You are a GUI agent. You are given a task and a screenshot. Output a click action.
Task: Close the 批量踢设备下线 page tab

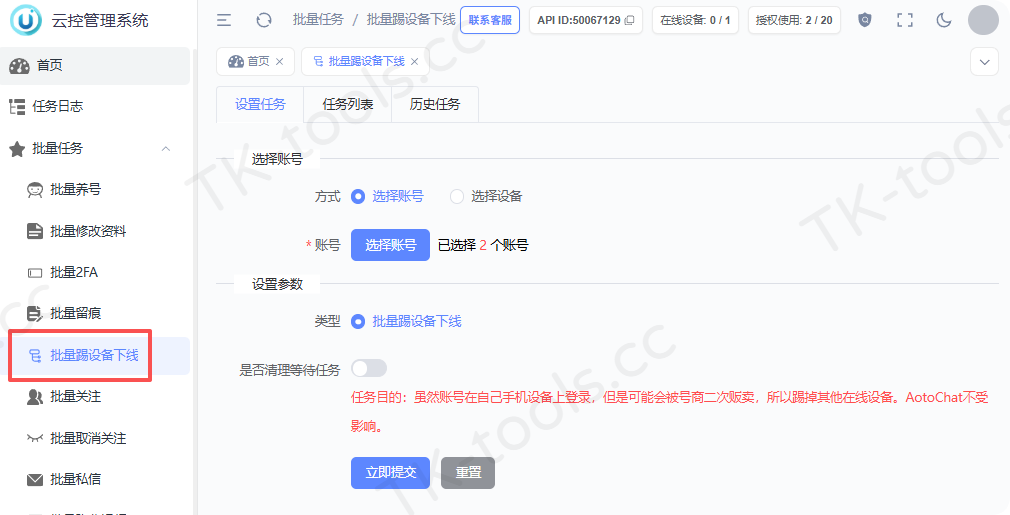point(415,61)
